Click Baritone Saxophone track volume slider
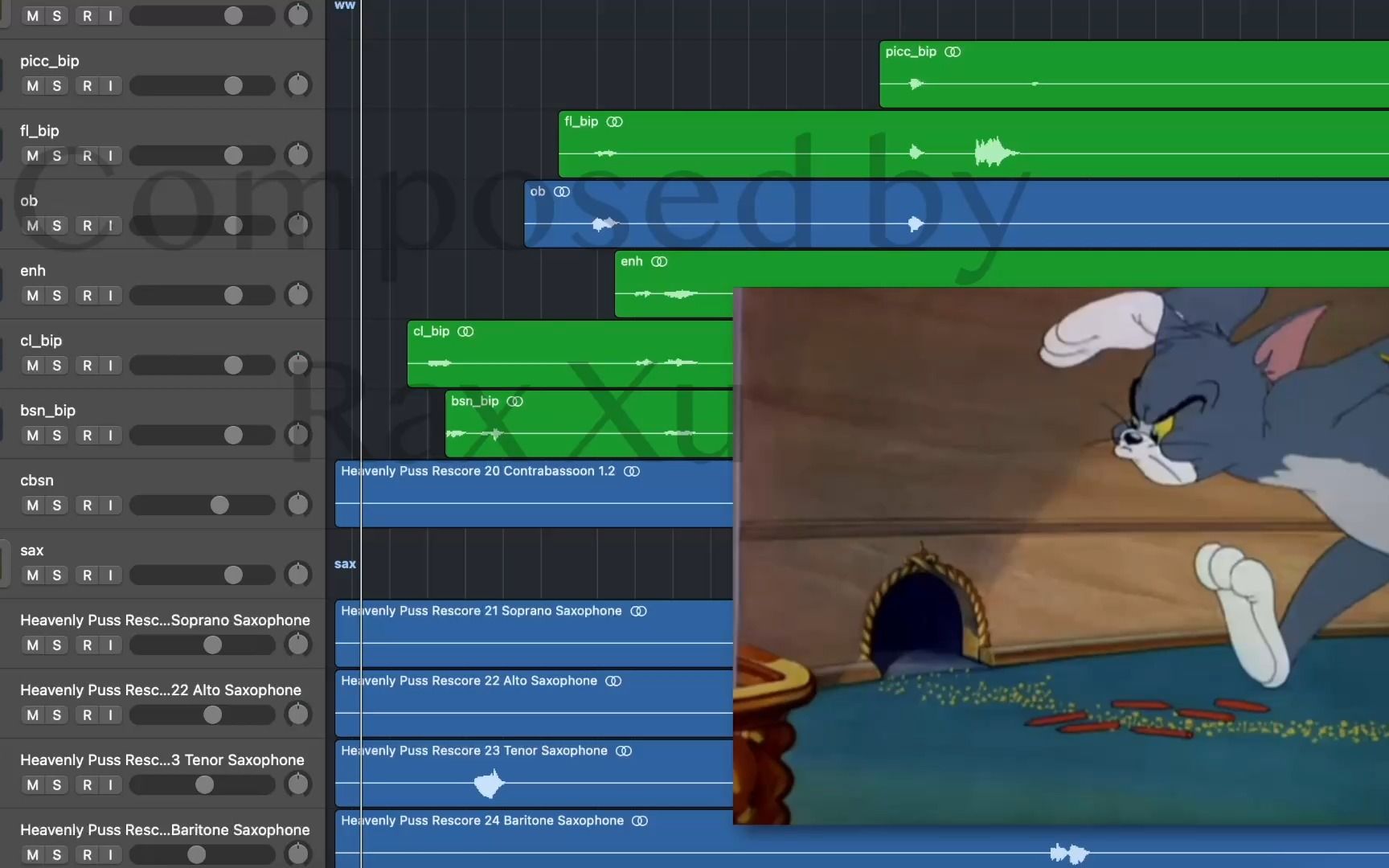This screenshot has width=1389, height=868. click(x=202, y=854)
